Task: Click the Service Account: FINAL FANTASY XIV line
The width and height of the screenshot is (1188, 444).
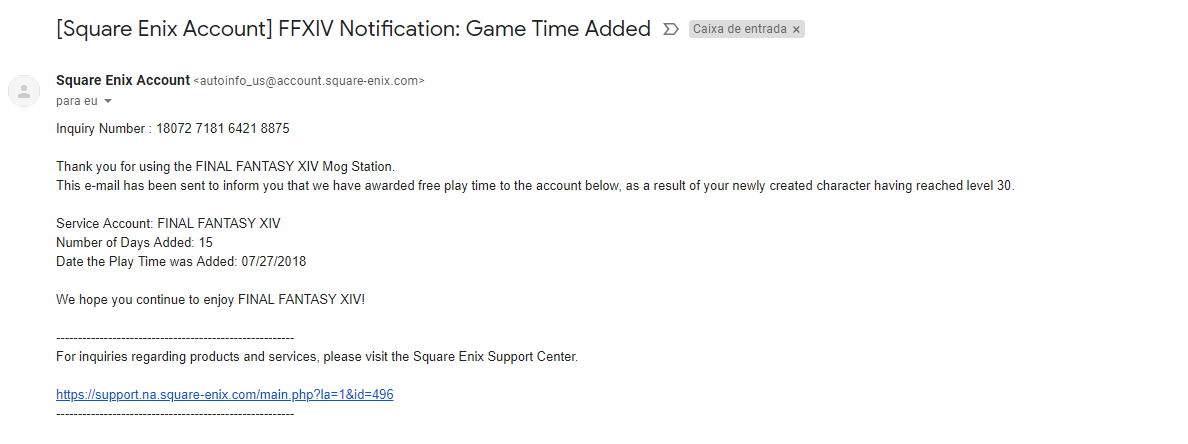Action: (x=168, y=223)
